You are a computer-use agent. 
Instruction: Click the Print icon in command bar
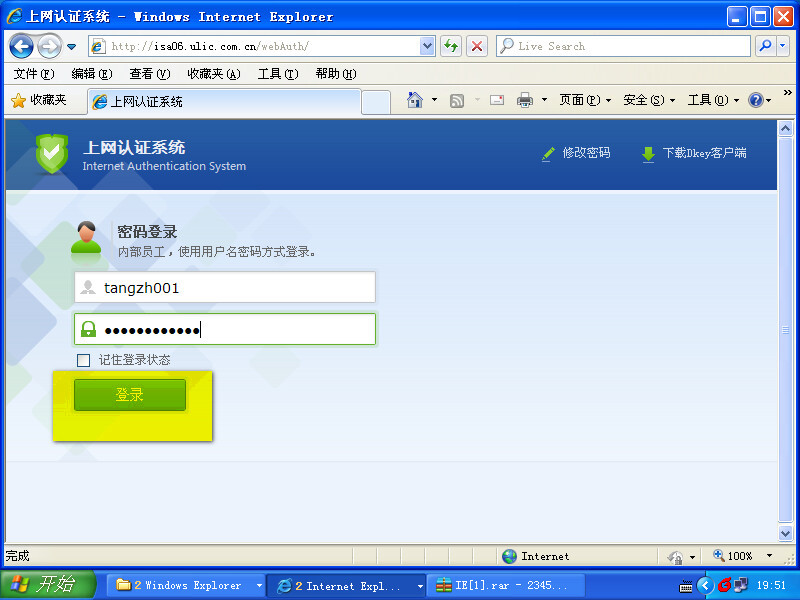pyautogui.click(x=525, y=100)
